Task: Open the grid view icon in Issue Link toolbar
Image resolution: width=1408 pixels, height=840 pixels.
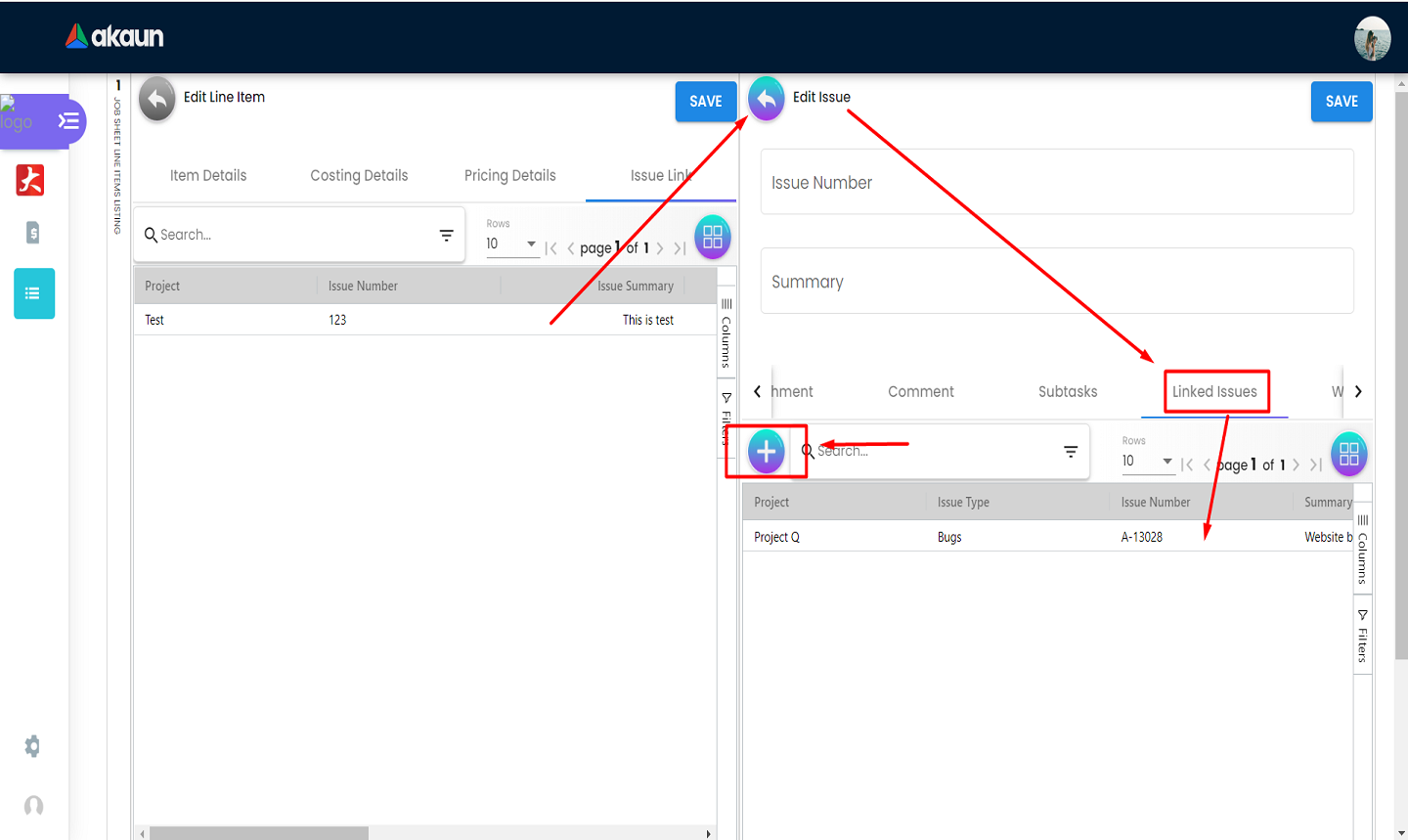Action: coord(713,237)
